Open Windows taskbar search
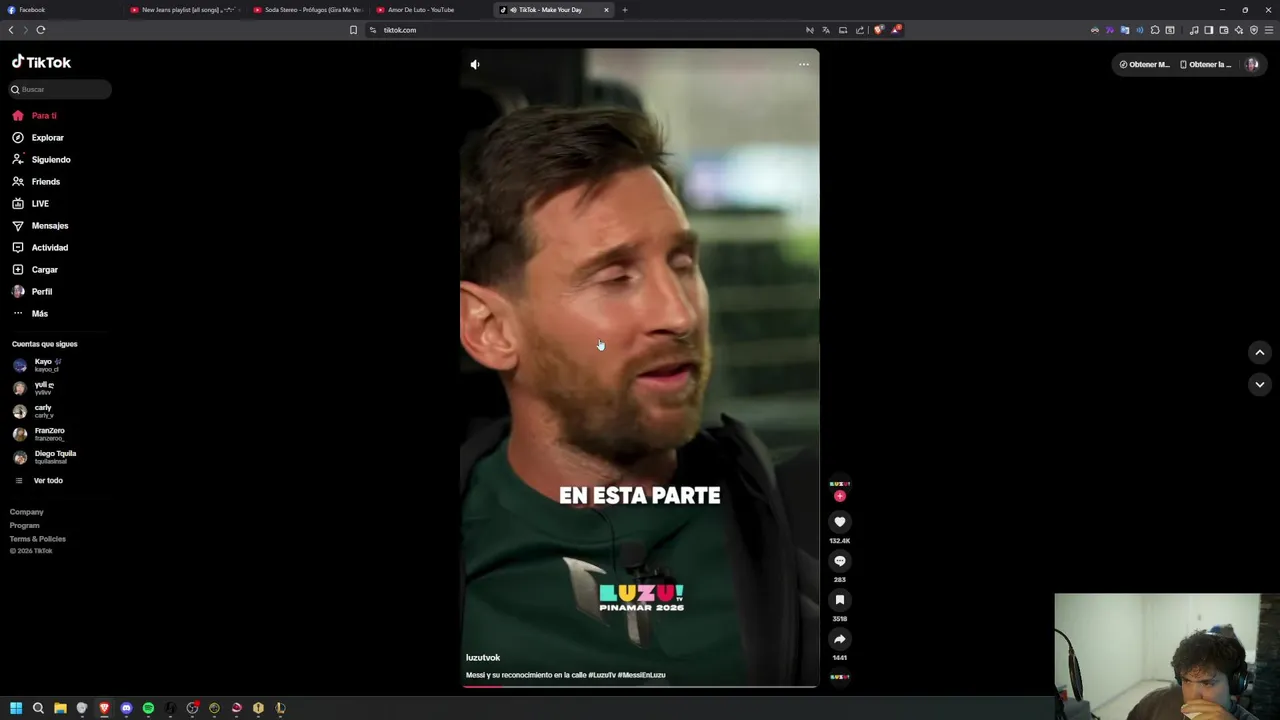Viewport: 1280px width, 720px height. [38, 708]
